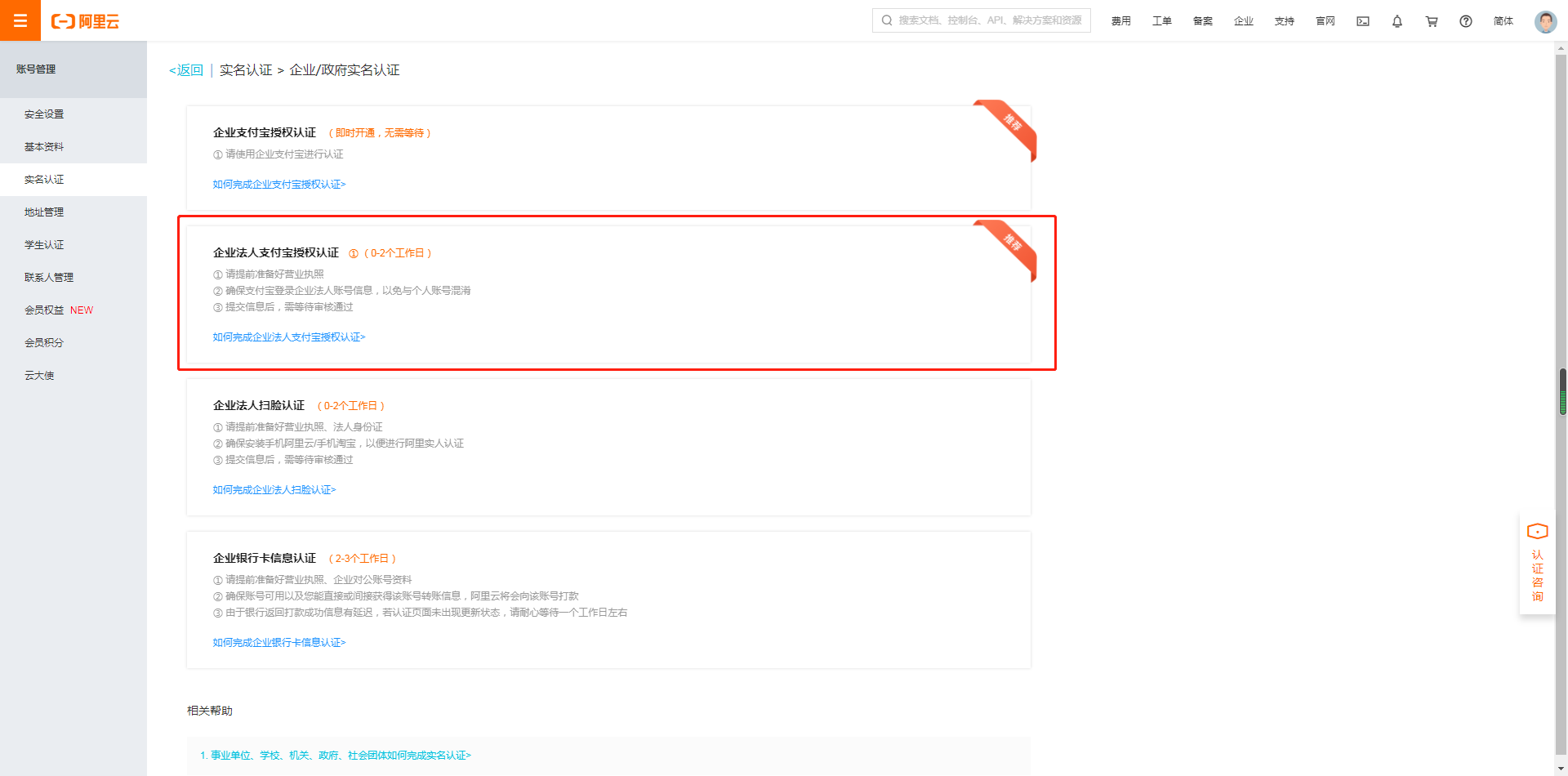
Task: Open the shopping cart
Action: [x=1432, y=21]
